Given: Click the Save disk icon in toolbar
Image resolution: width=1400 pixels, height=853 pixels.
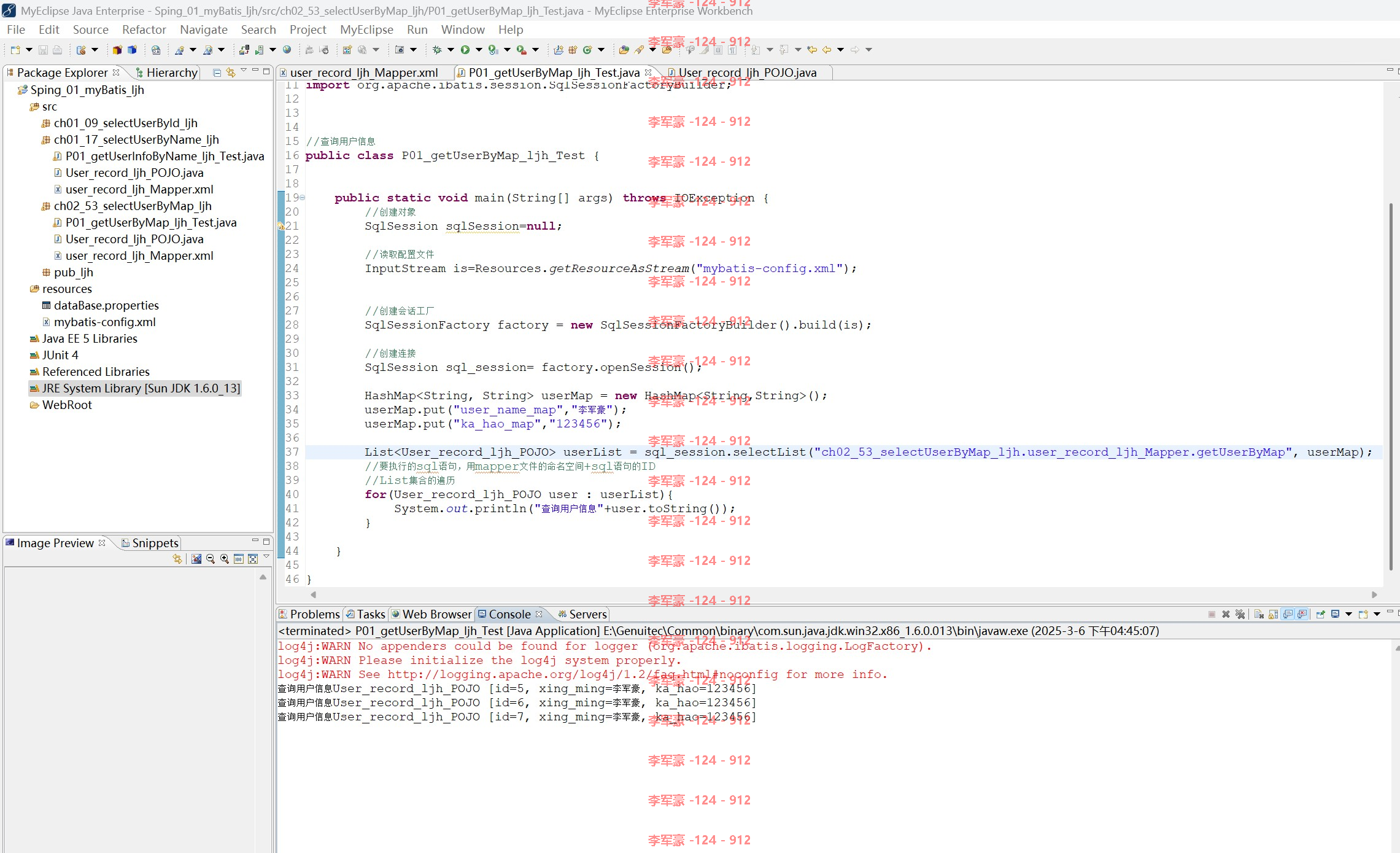Looking at the screenshot, I should [43, 50].
